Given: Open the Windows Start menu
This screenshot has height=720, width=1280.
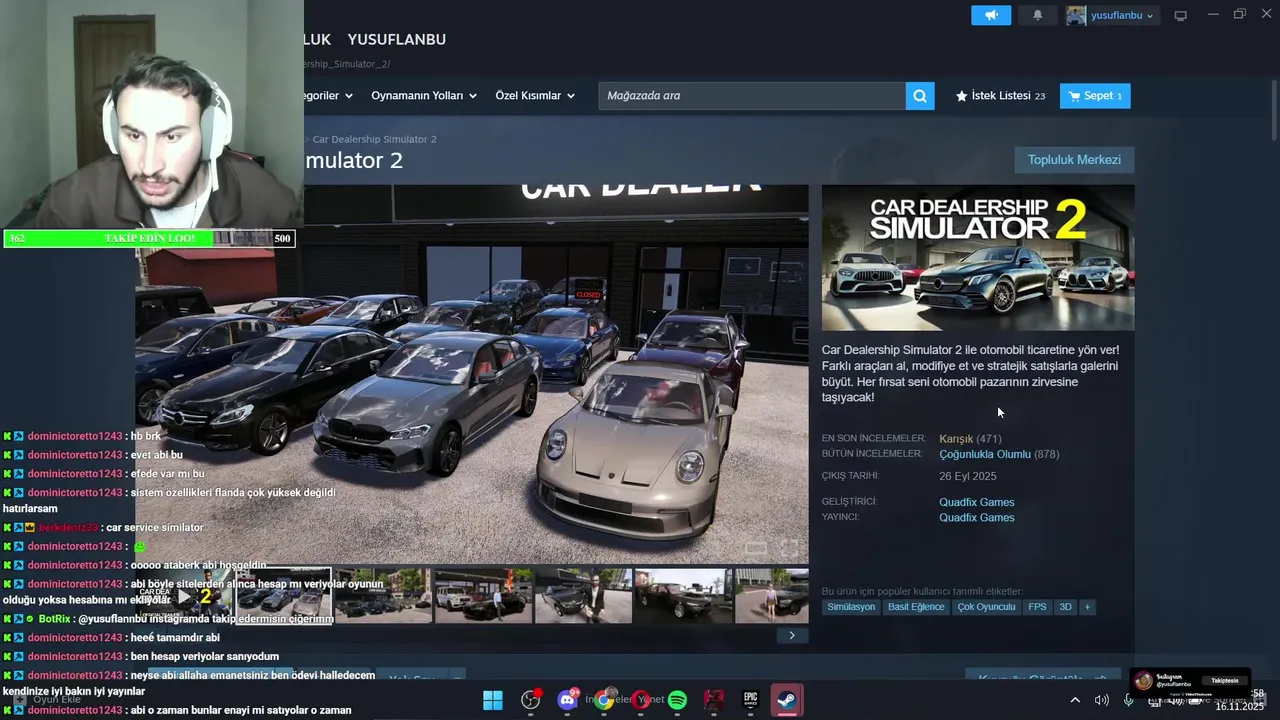Looking at the screenshot, I should point(493,700).
